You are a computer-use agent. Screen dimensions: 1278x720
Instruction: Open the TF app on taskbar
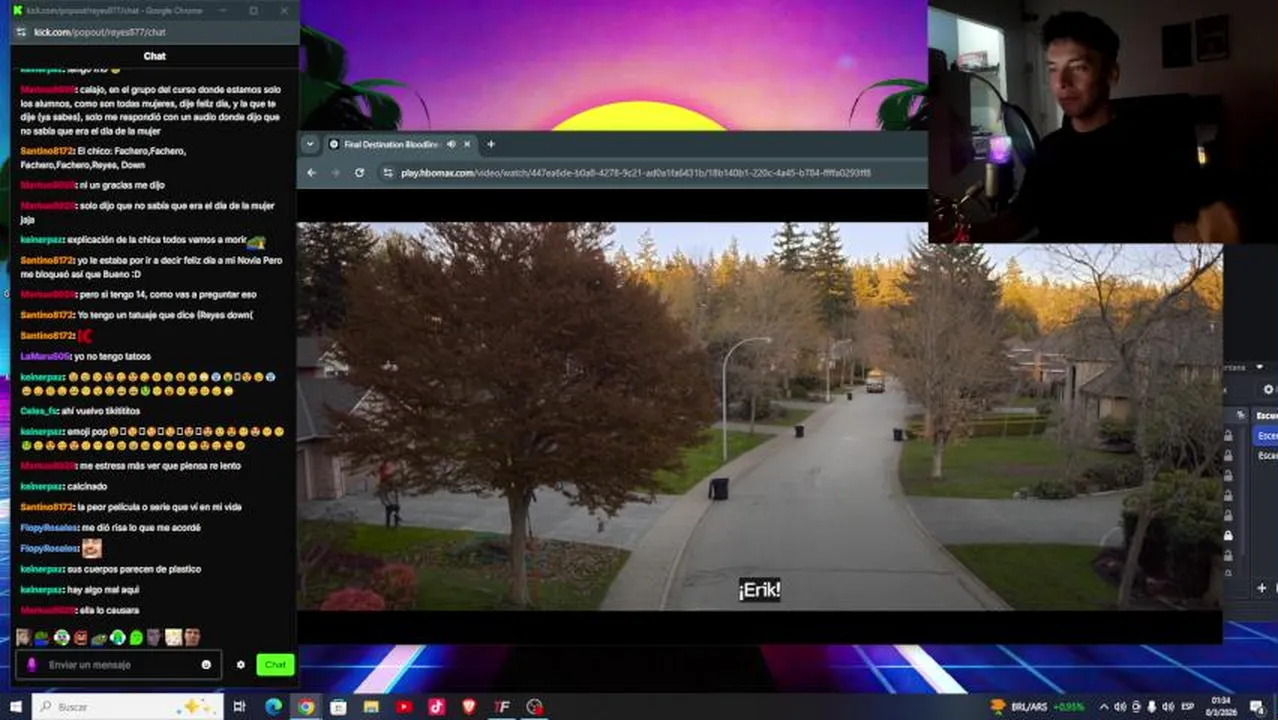point(502,707)
